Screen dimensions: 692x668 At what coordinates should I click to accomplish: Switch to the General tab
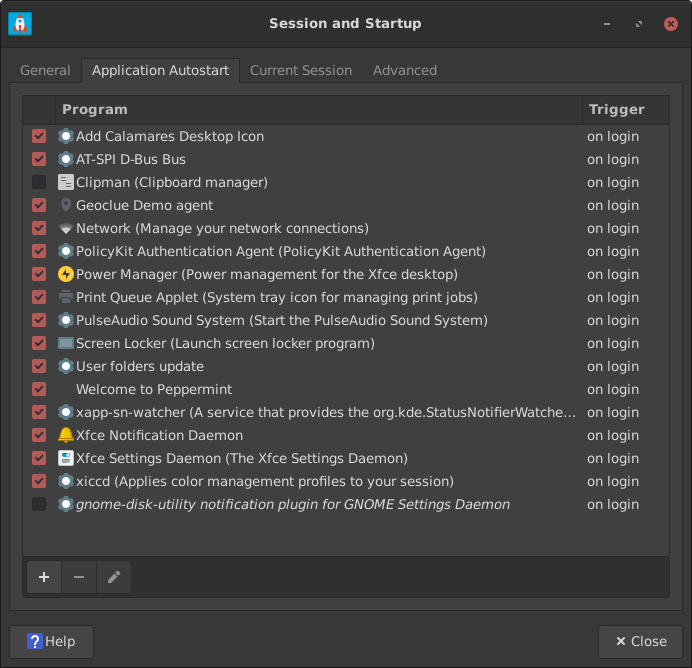(45, 71)
